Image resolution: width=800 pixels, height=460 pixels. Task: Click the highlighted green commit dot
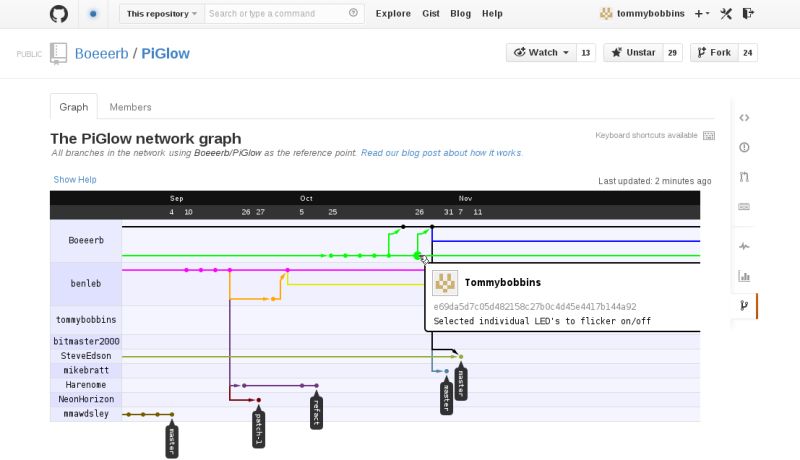pos(417,255)
